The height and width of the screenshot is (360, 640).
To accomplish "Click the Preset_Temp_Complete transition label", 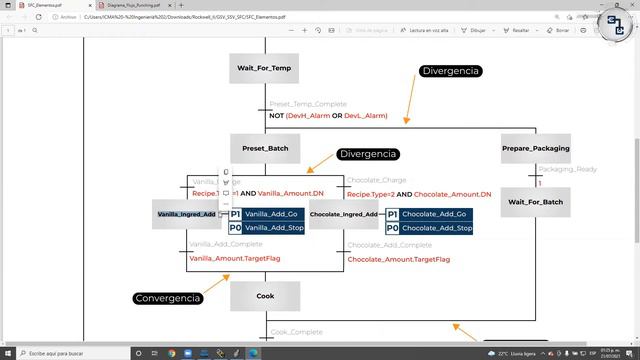I will point(308,104).
